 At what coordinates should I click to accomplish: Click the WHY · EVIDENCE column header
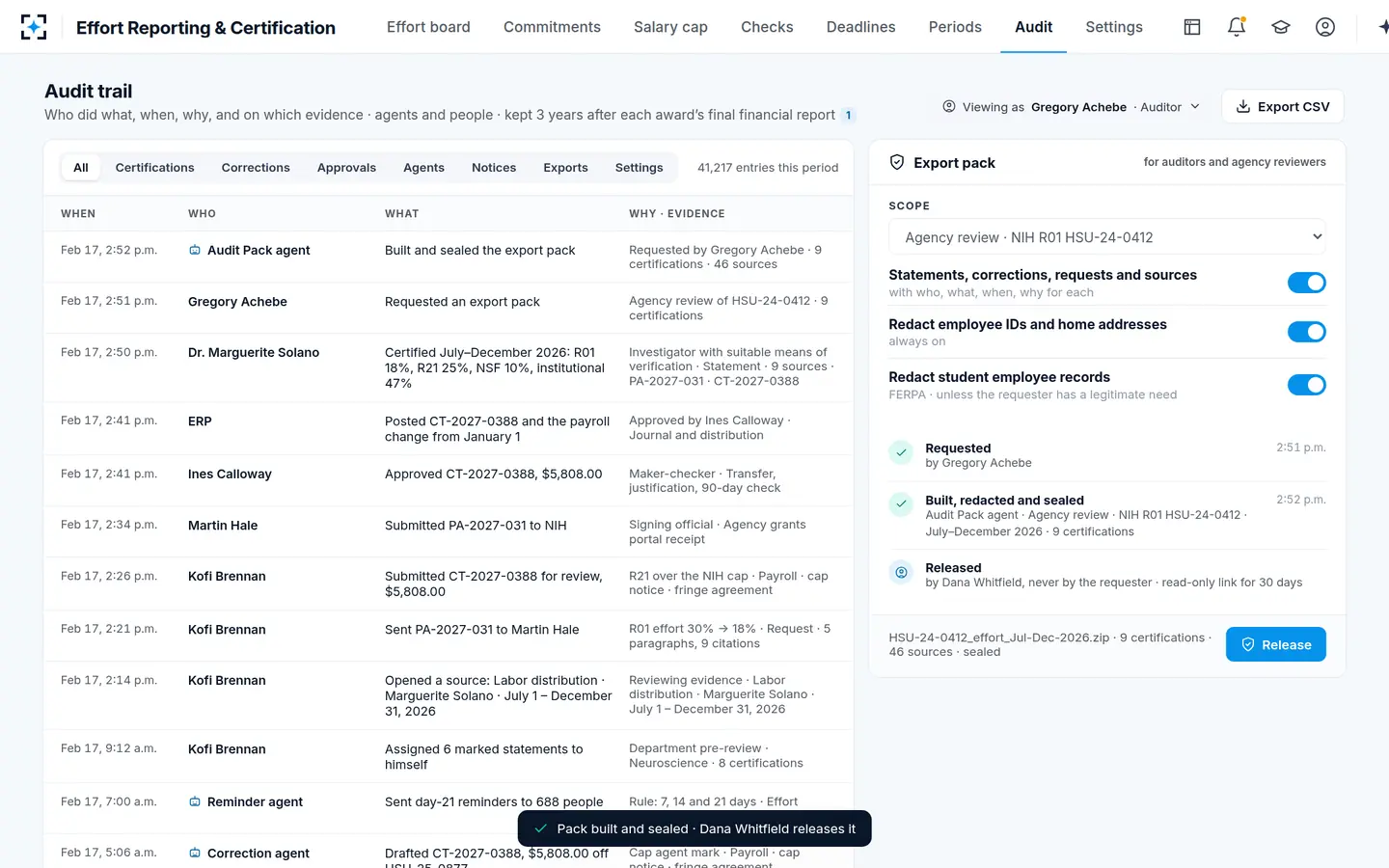[677, 214]
